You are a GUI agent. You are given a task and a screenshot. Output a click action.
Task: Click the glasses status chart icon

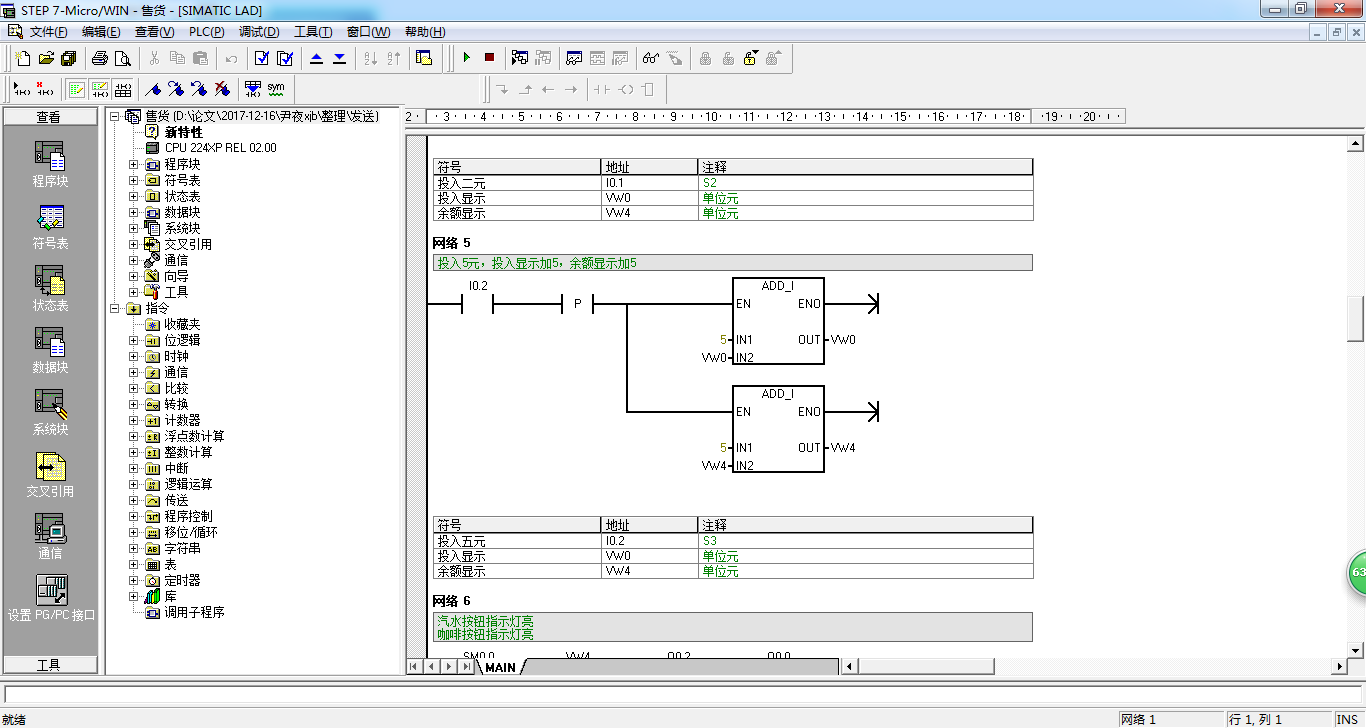tap(651, 58)
